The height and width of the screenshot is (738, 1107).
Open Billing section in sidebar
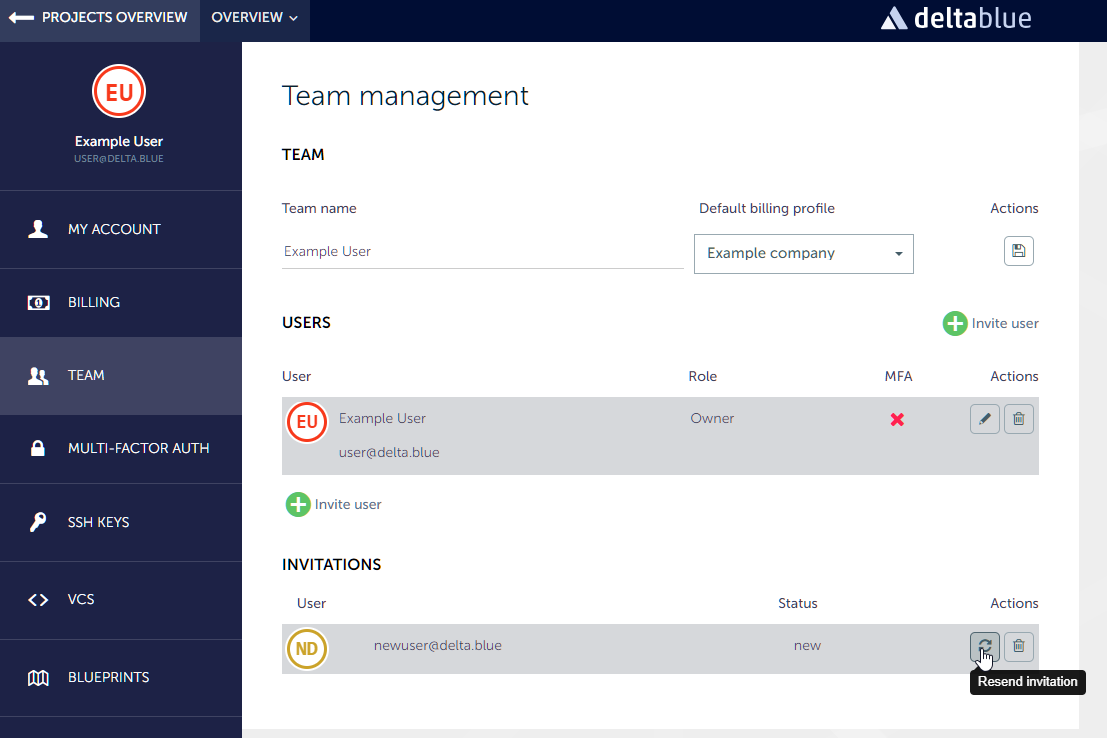point(94,302)
